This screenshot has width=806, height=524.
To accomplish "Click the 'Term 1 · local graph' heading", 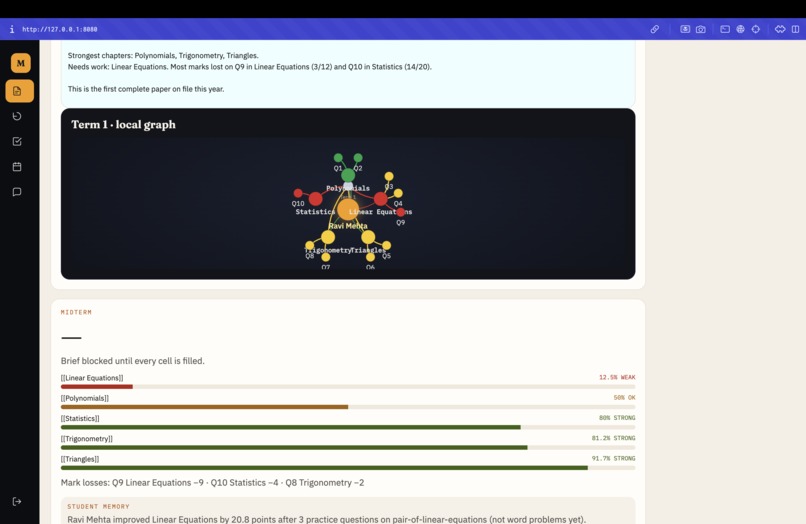I will click(x=123, y=124).
